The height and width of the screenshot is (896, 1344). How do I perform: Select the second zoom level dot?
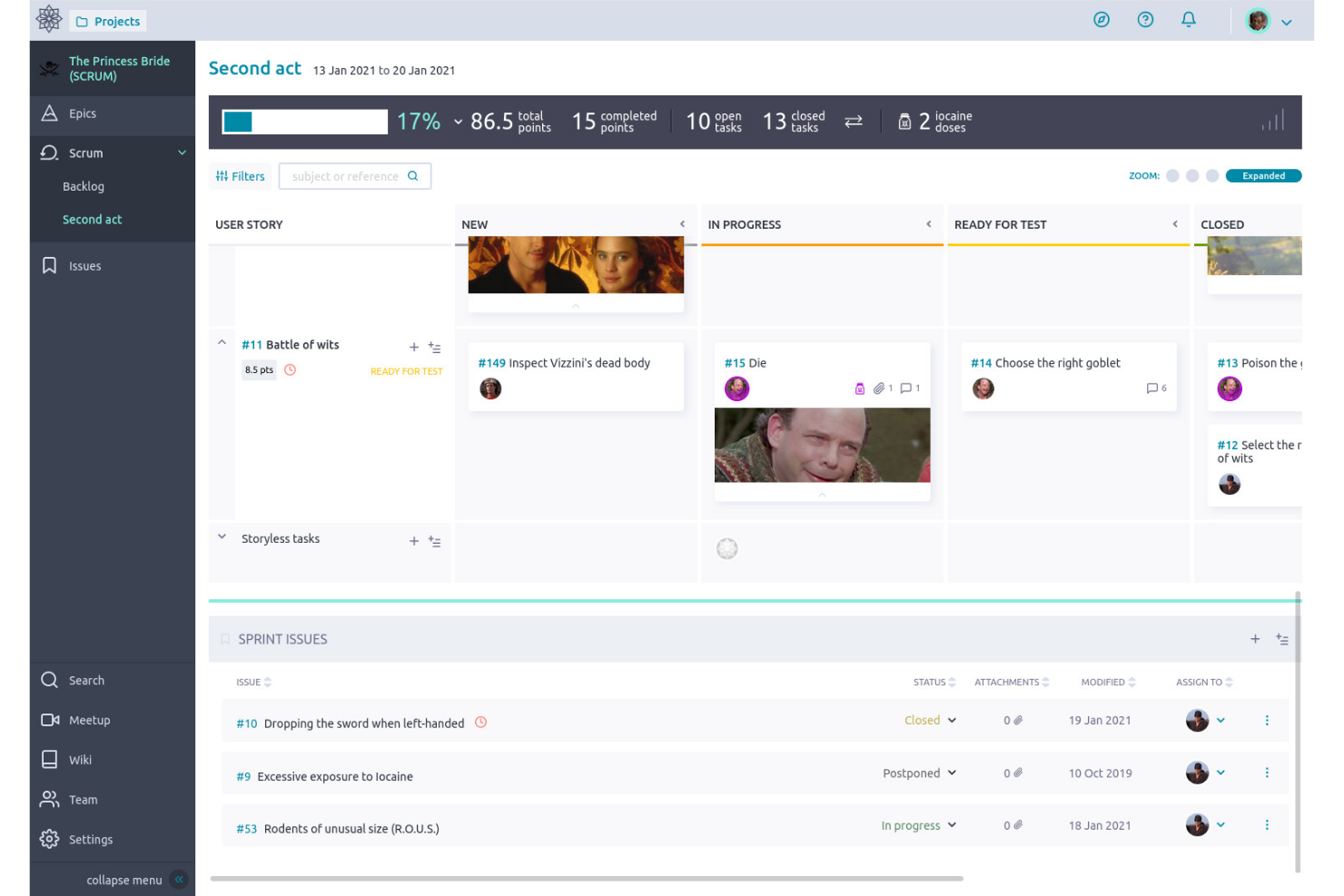point(1192,176)
